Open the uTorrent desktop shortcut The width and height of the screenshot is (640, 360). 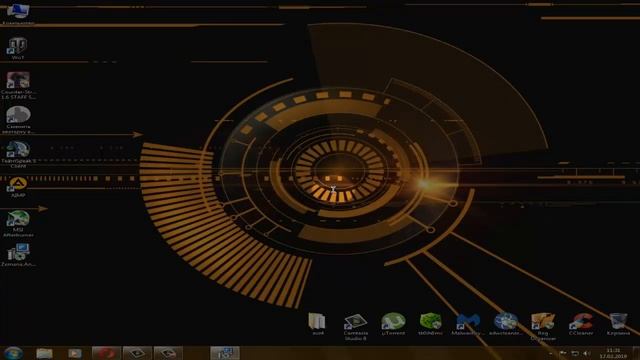point(393,324)
